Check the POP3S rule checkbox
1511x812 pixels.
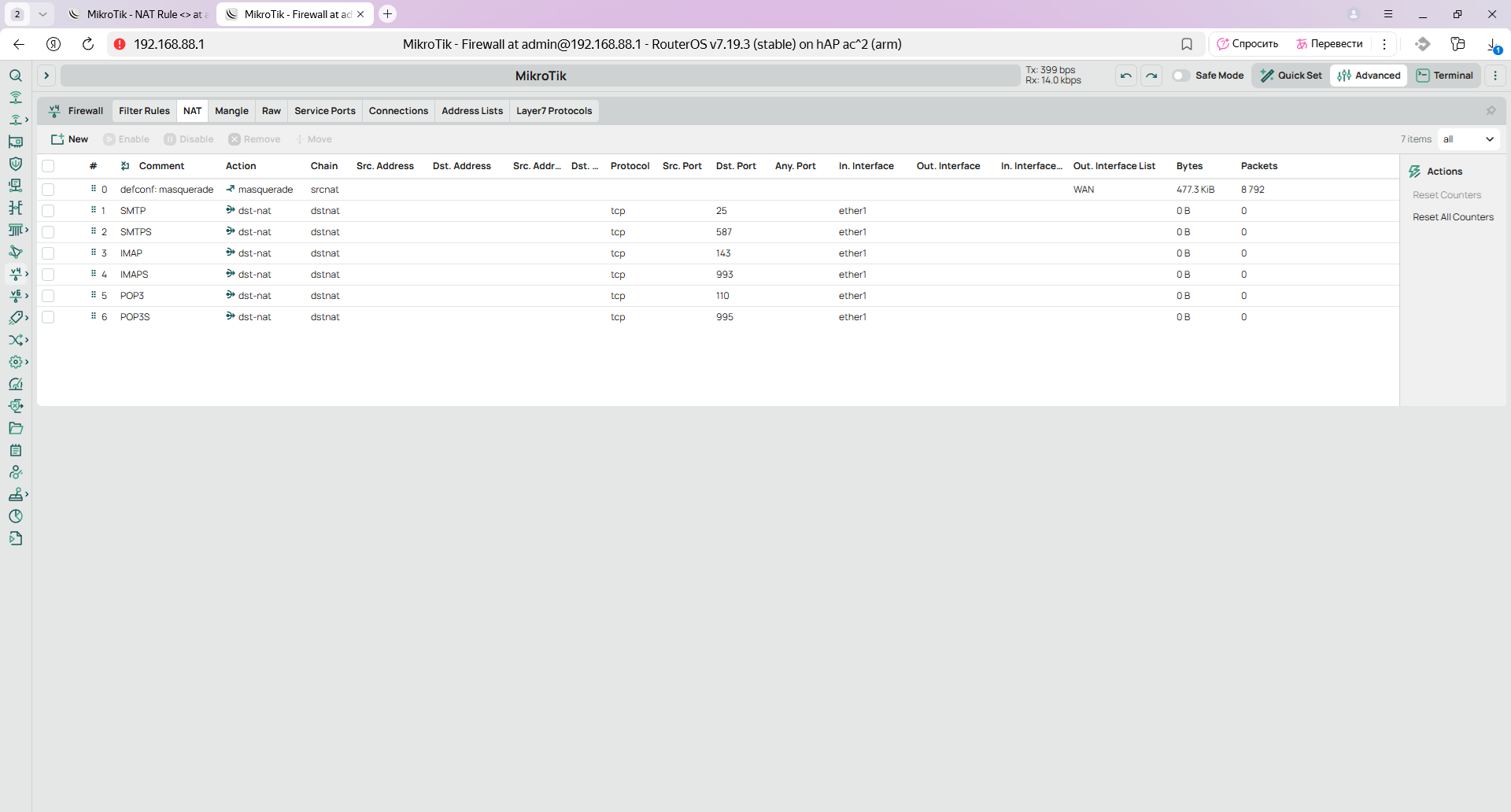[48, 317]
